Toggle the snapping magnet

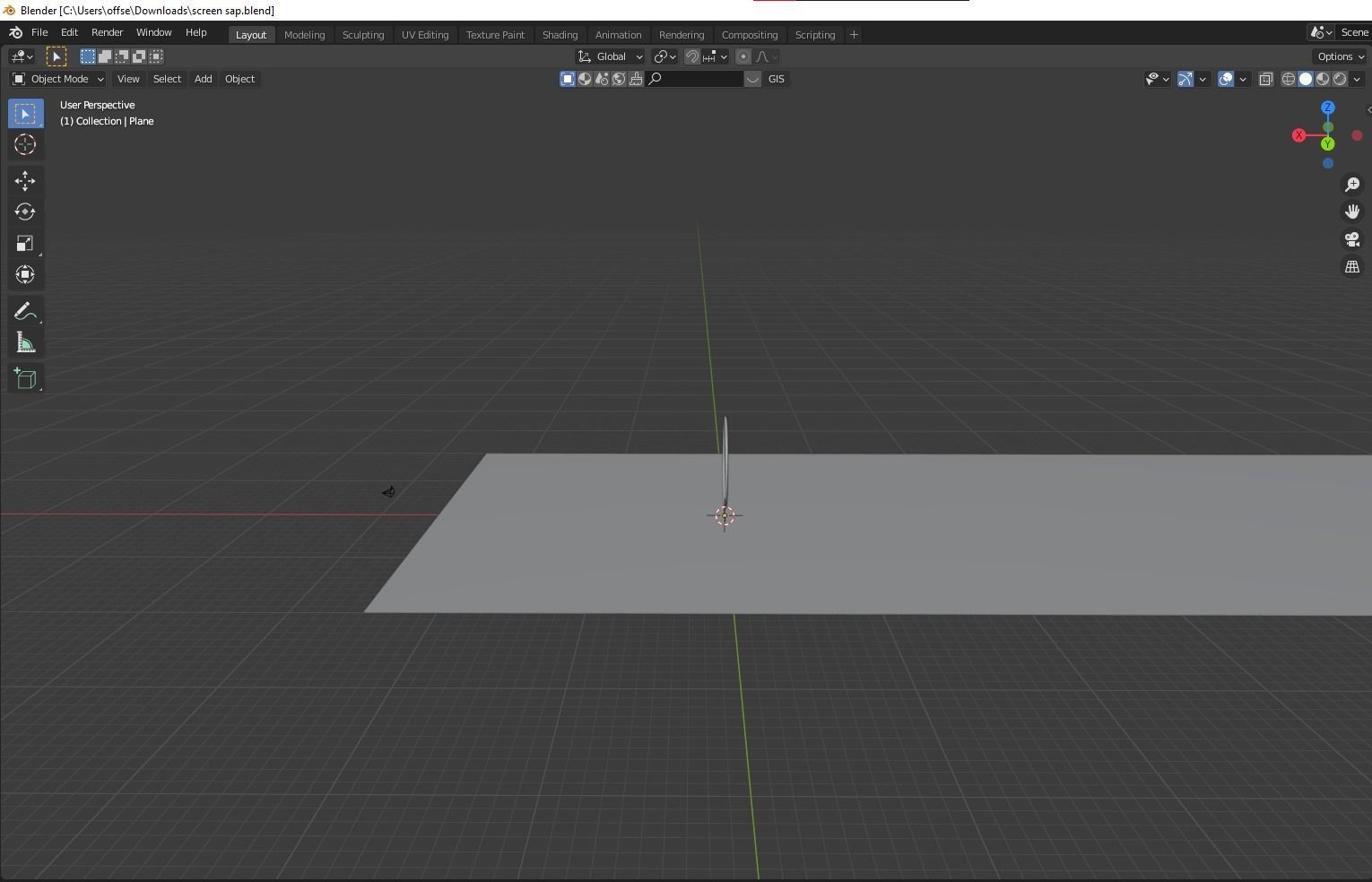[x=692, y=56]
